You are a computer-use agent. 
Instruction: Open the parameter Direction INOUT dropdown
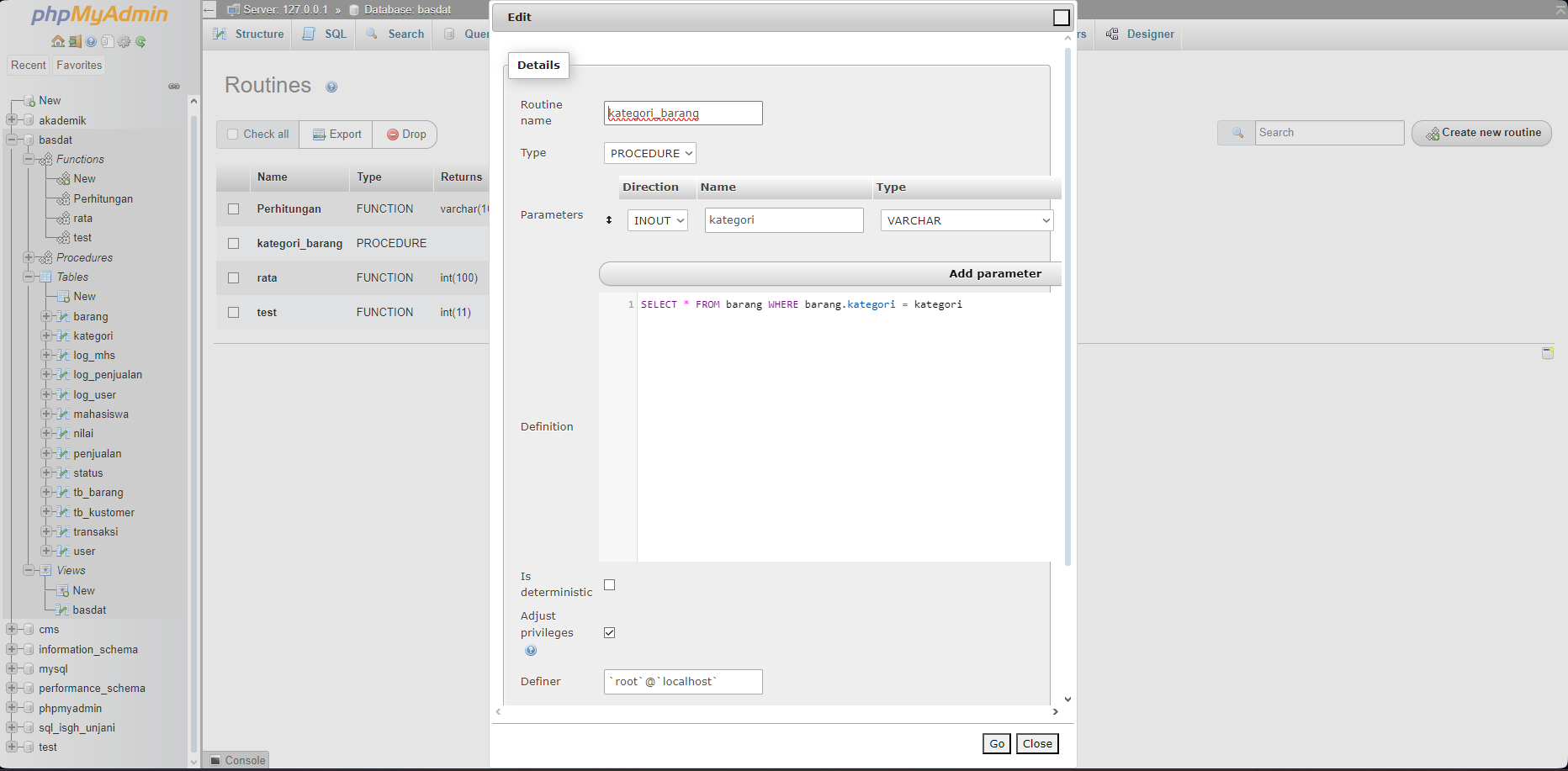(x=658, y=220)
